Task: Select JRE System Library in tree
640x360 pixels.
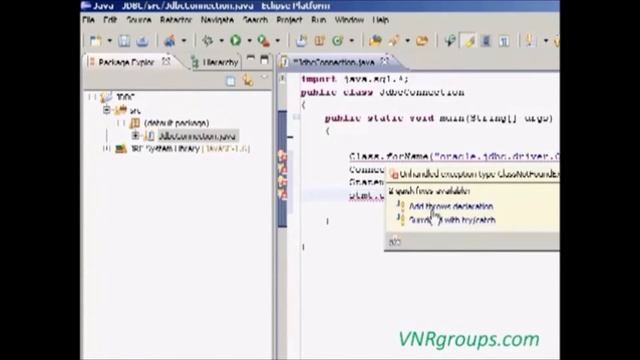Action: 190,149
